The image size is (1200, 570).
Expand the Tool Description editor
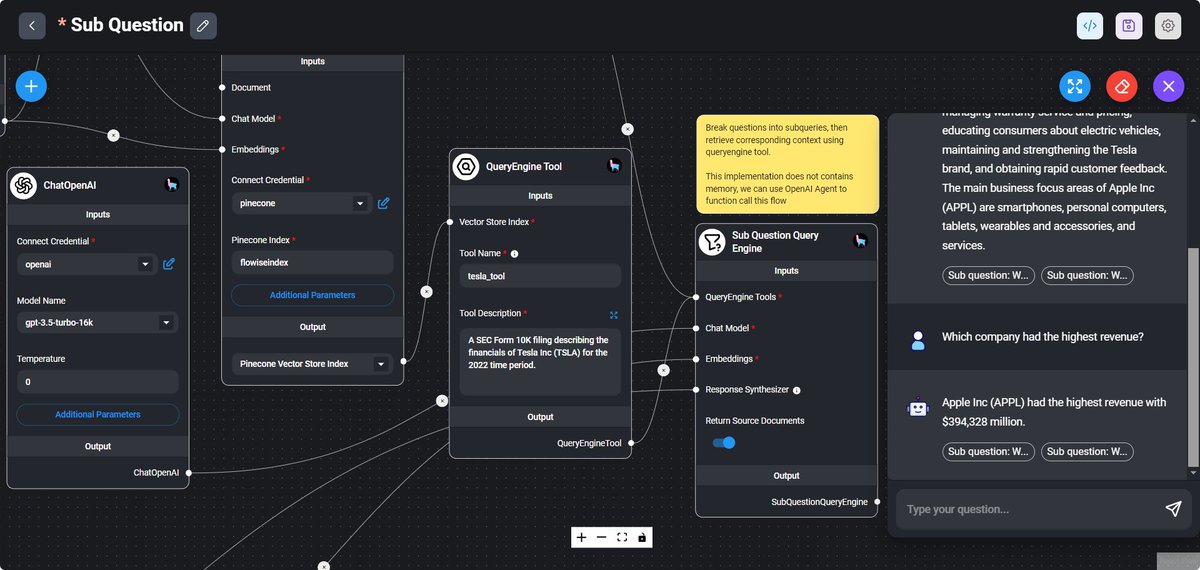614,314
